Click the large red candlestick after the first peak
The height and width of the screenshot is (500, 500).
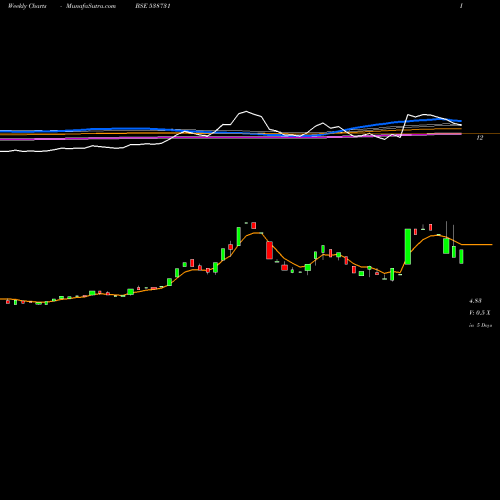tap(269, 250)
